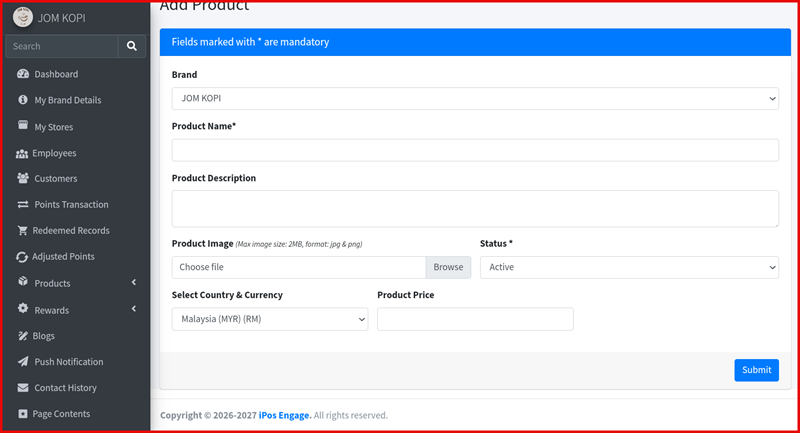Go to Contact History page

[x=65, y=388]
